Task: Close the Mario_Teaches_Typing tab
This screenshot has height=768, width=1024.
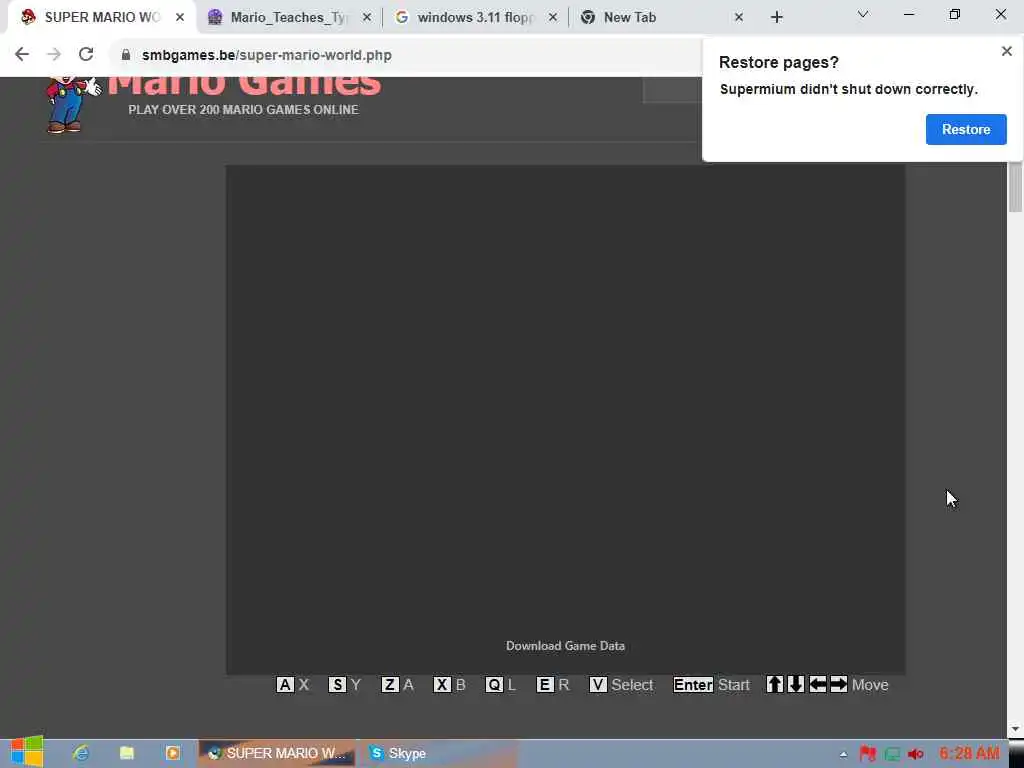Action: [x=366, y=18]
